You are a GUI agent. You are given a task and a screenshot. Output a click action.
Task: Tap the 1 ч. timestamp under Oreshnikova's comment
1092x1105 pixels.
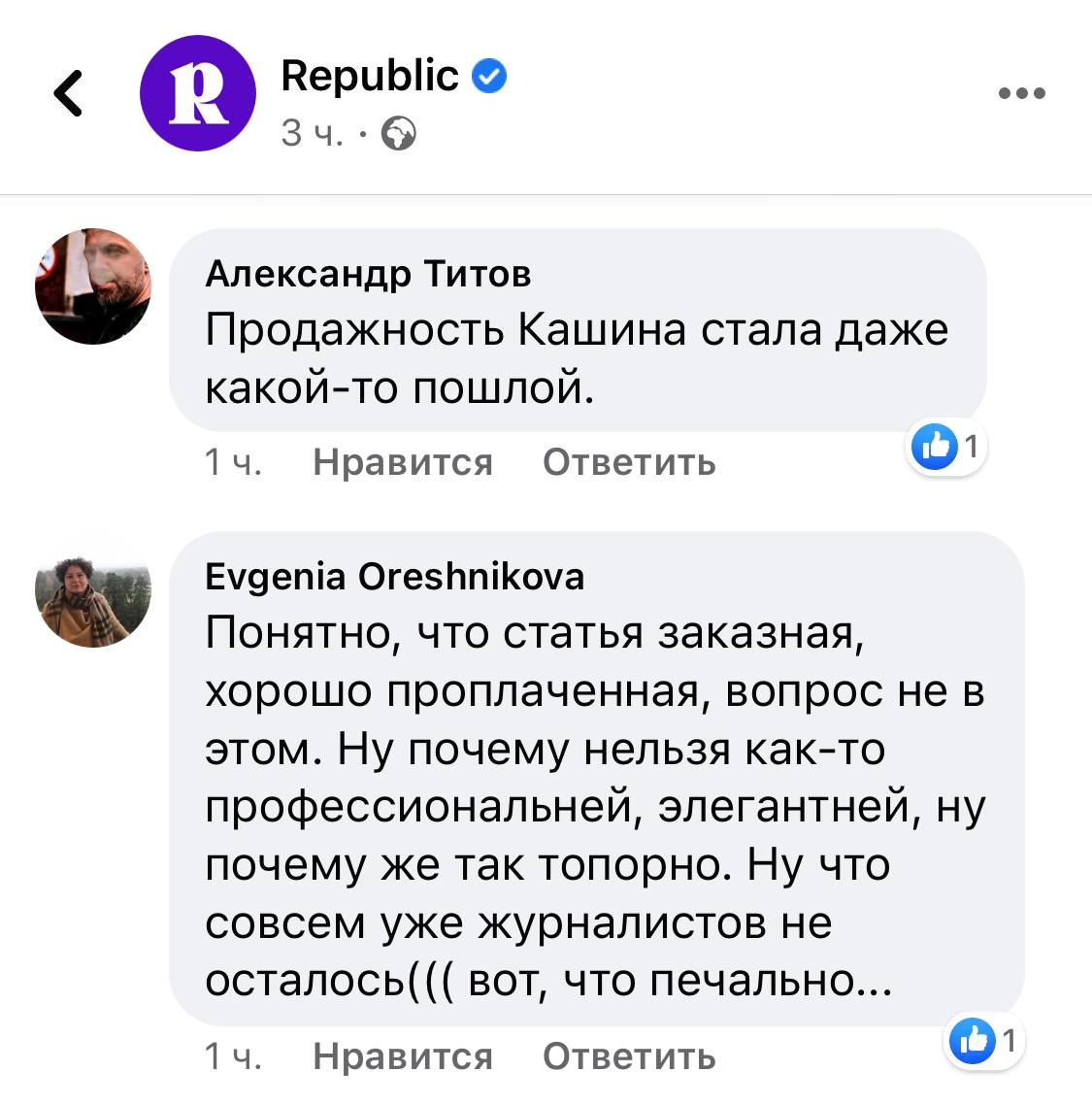[233, 1056]
